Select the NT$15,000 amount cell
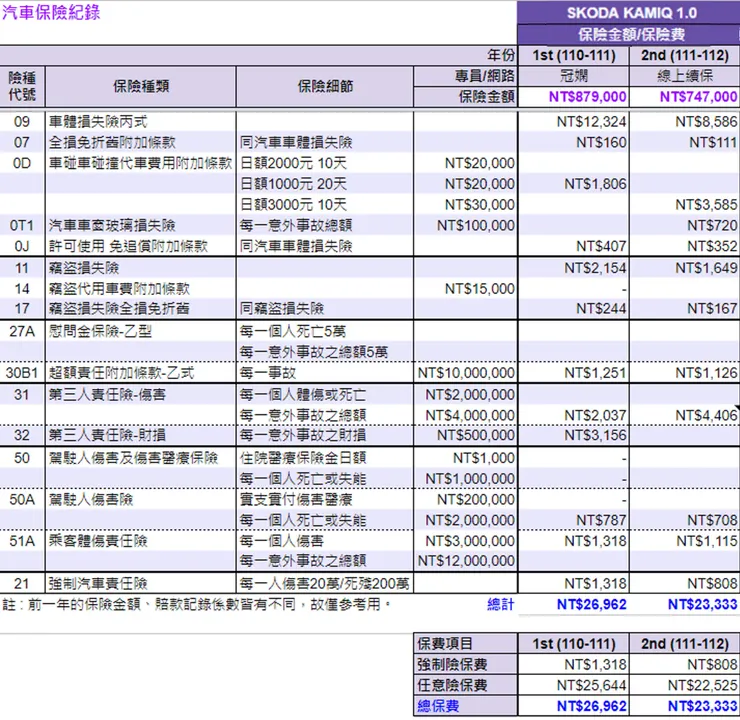740x720 pixels. [465, 289]
